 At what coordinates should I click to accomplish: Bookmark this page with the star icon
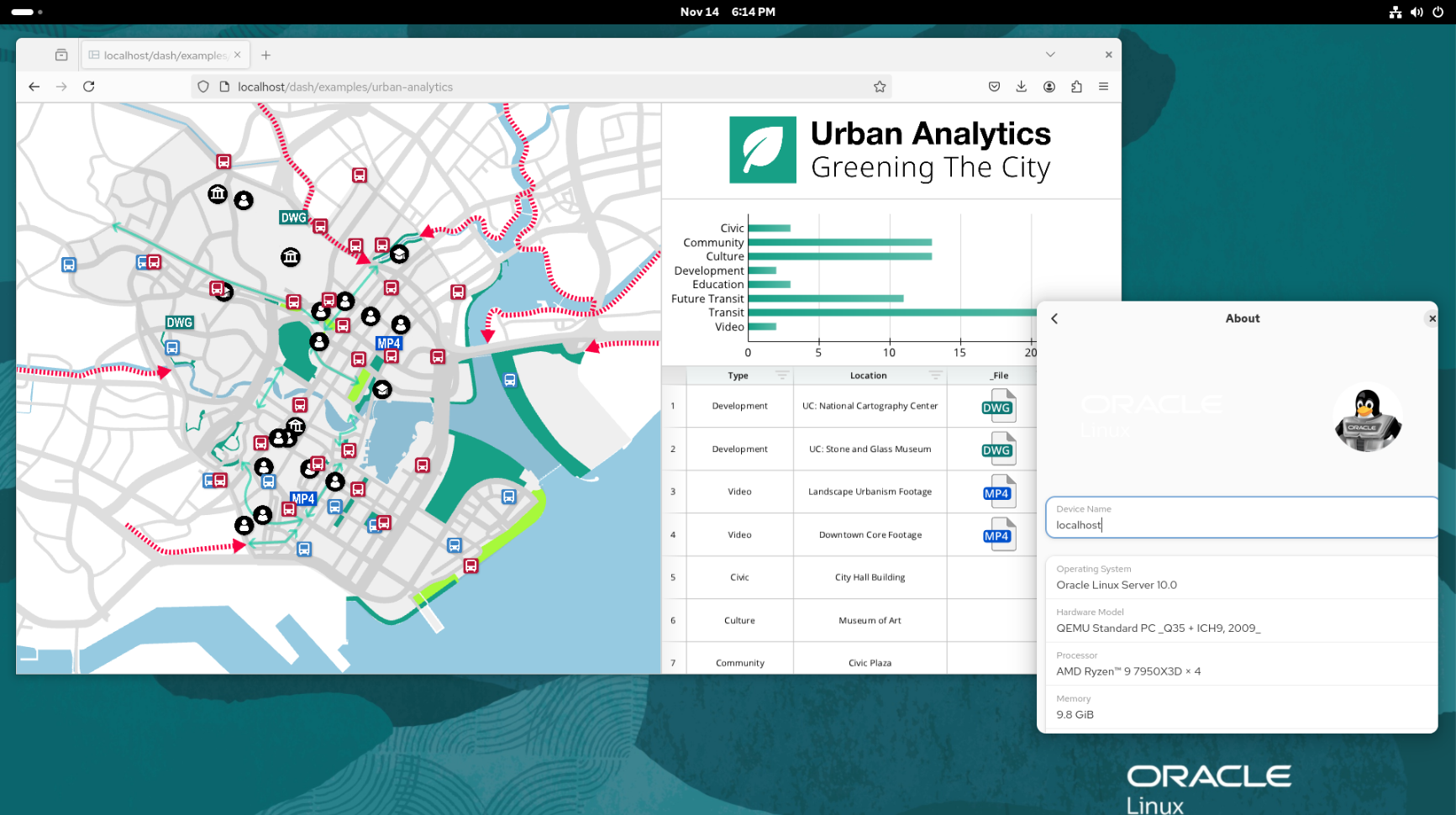880,87
